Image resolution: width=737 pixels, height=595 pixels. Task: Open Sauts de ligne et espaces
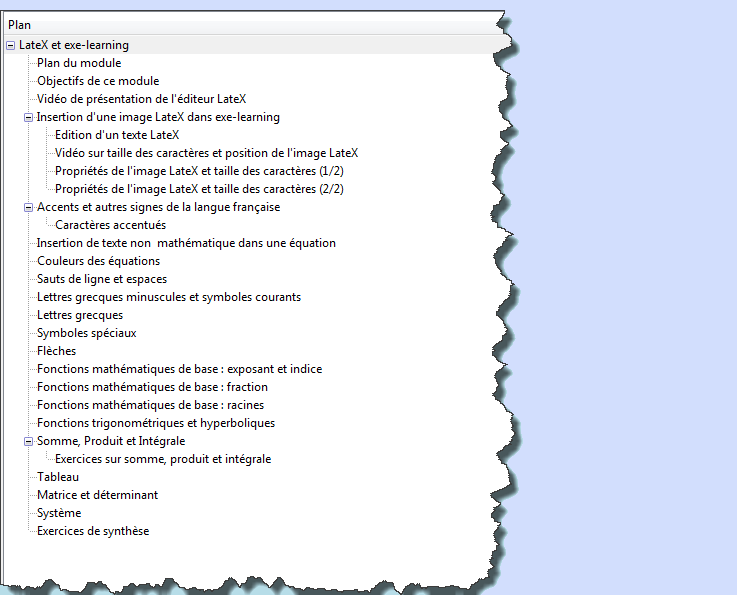pos(102,279)
